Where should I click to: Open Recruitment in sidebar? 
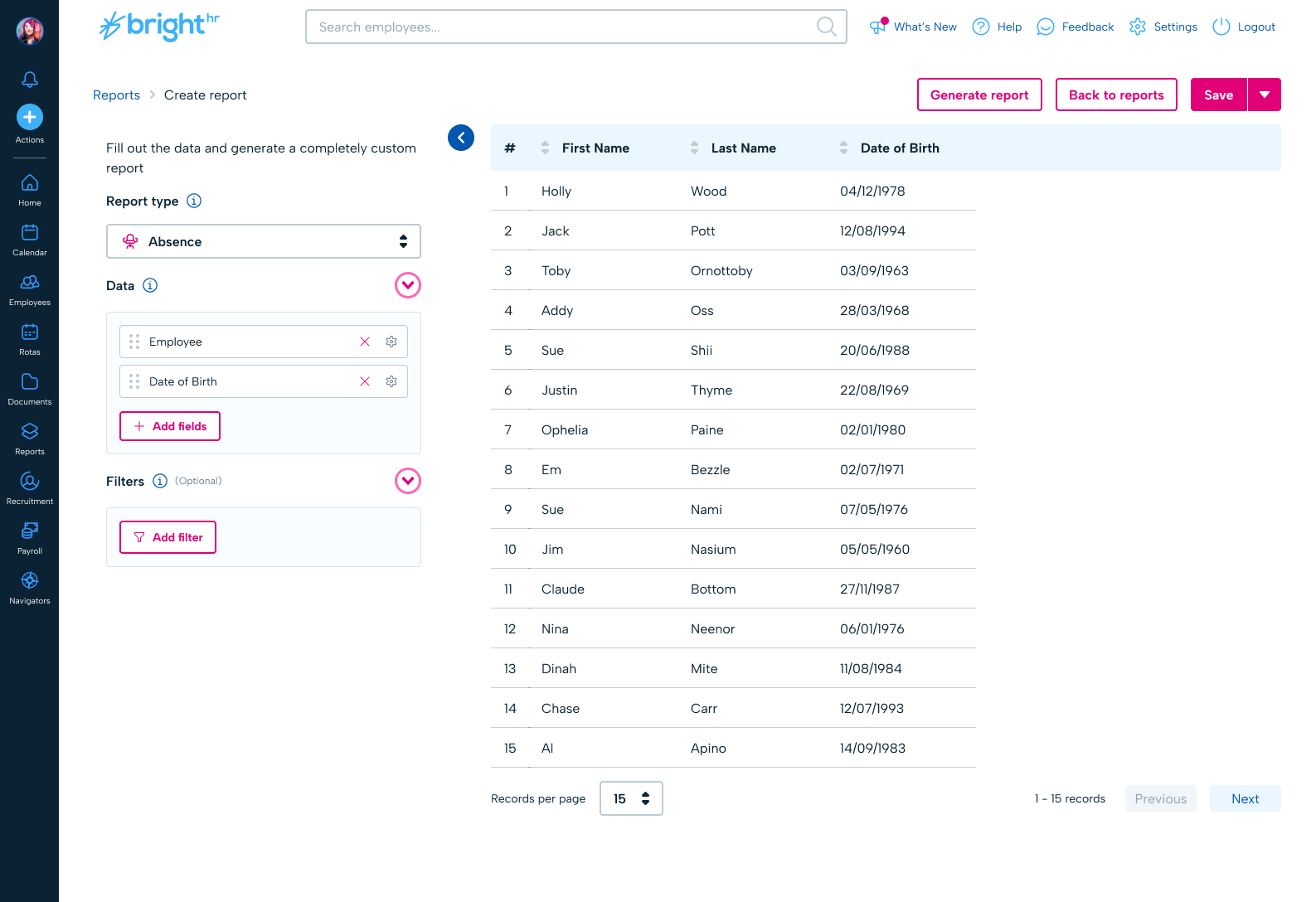(x=30, y=488)
